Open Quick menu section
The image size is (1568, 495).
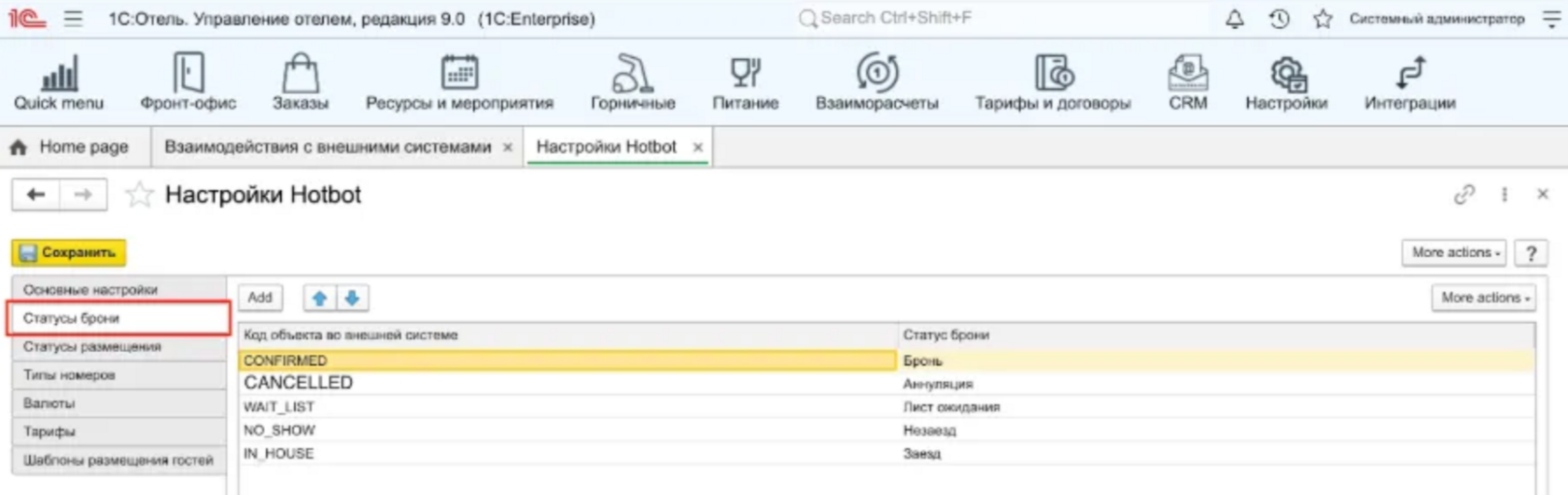tap(59, 82)
